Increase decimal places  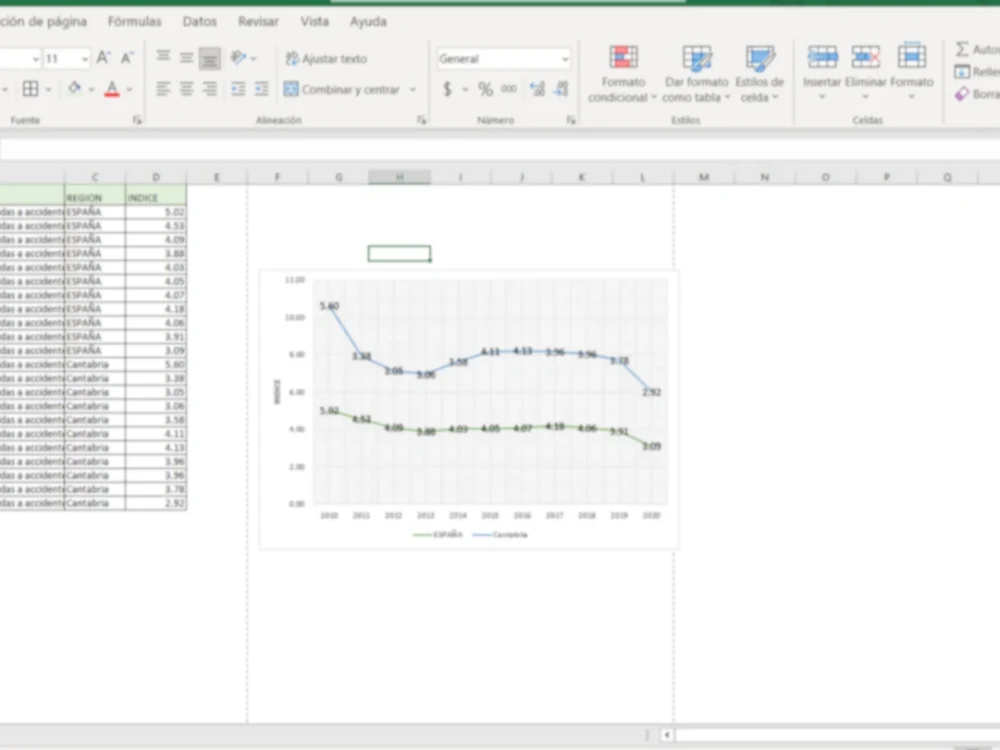tap(538, 89)
